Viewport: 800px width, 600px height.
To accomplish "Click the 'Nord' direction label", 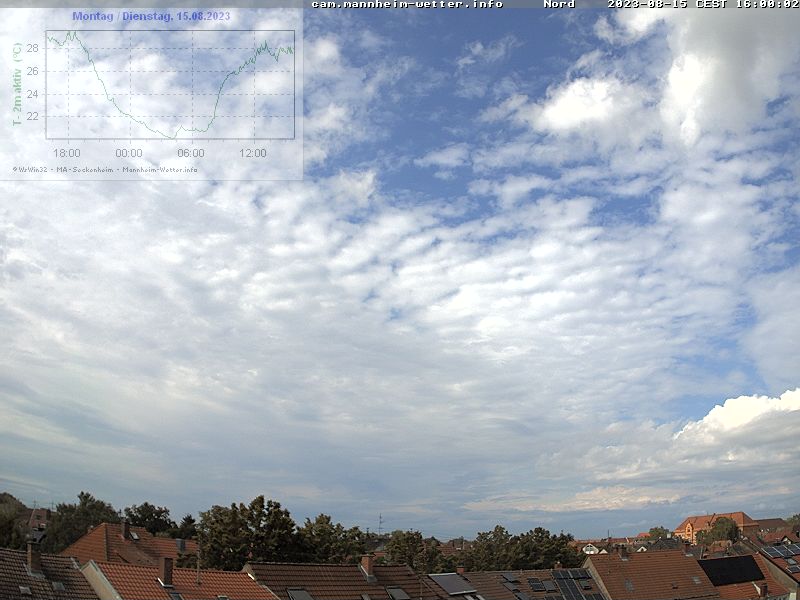I will coord(559,5).
